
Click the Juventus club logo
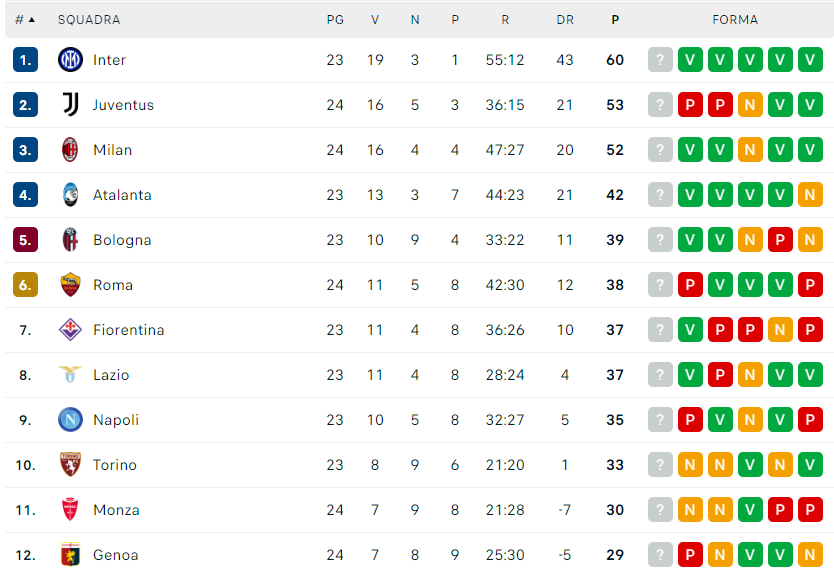pos(70,105)
